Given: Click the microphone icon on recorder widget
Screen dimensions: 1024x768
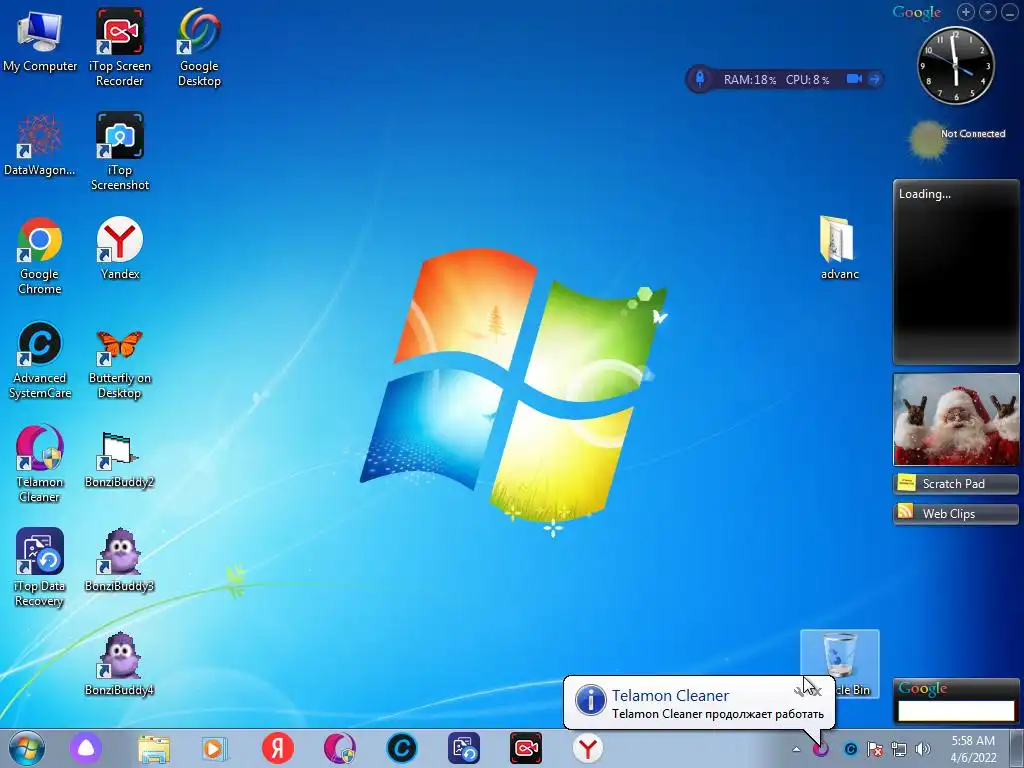Looking at the screenshot, I should point(699,79).
